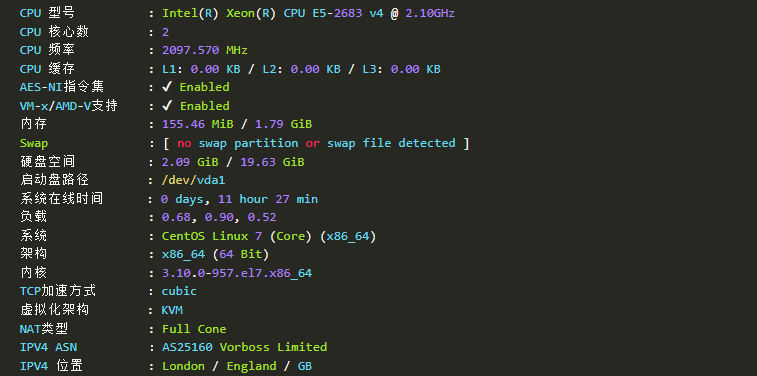
Task: Click the virtualization value KVM
Action: pos(172,310)
